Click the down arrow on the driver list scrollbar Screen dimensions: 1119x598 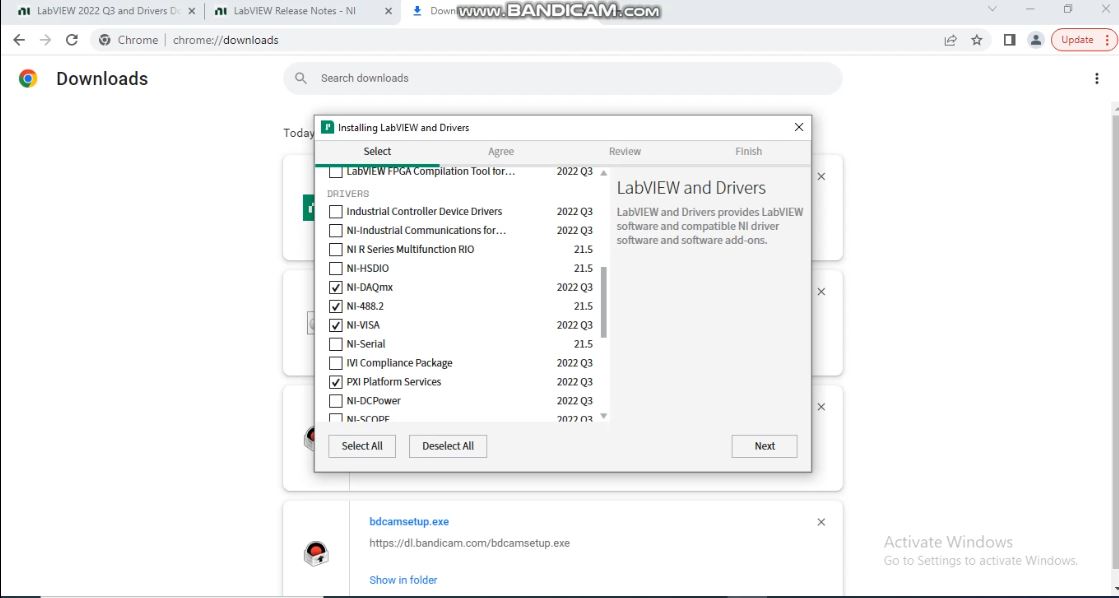click(604, 415)
